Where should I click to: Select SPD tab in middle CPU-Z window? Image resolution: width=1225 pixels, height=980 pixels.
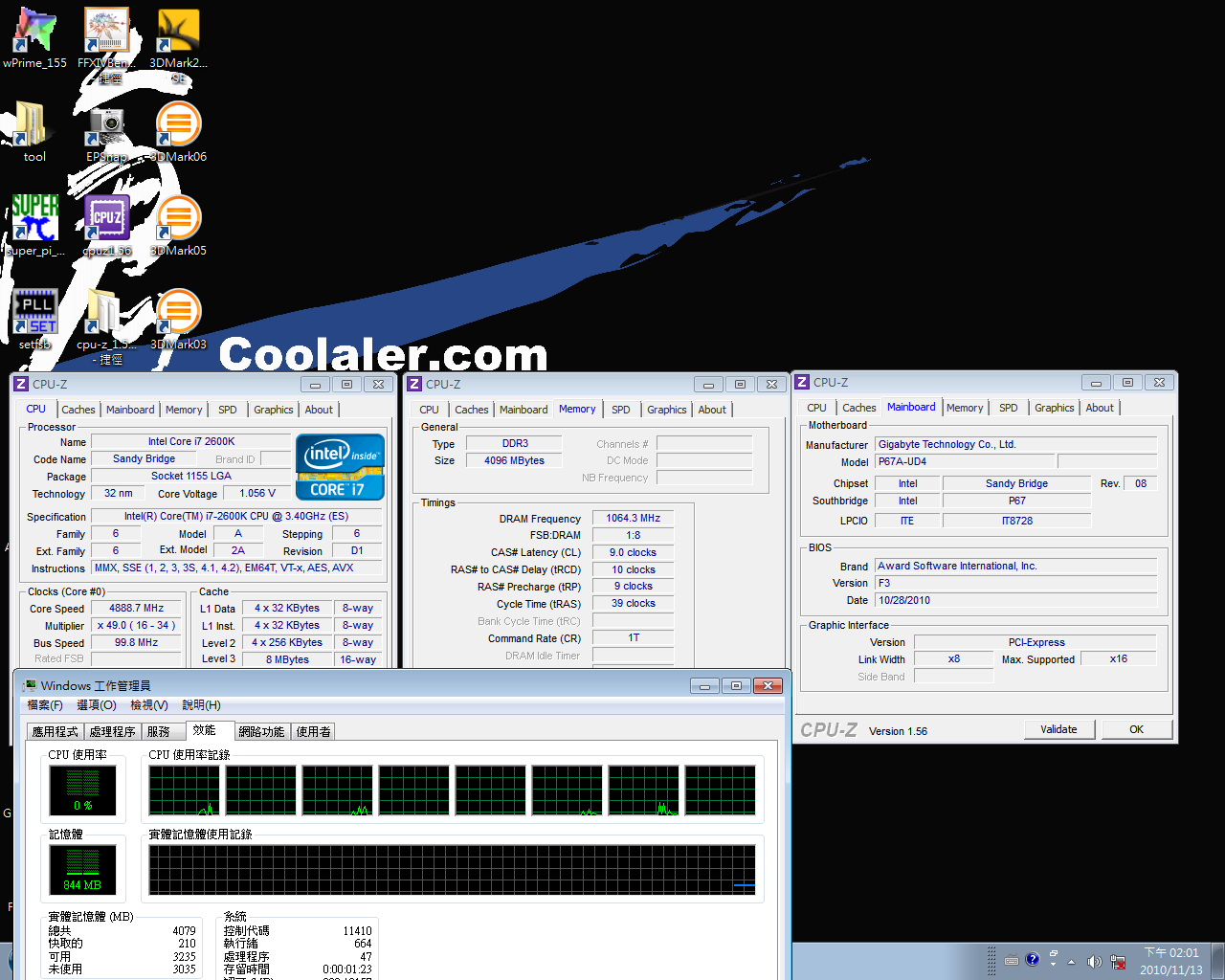click(x=621, y=410)
